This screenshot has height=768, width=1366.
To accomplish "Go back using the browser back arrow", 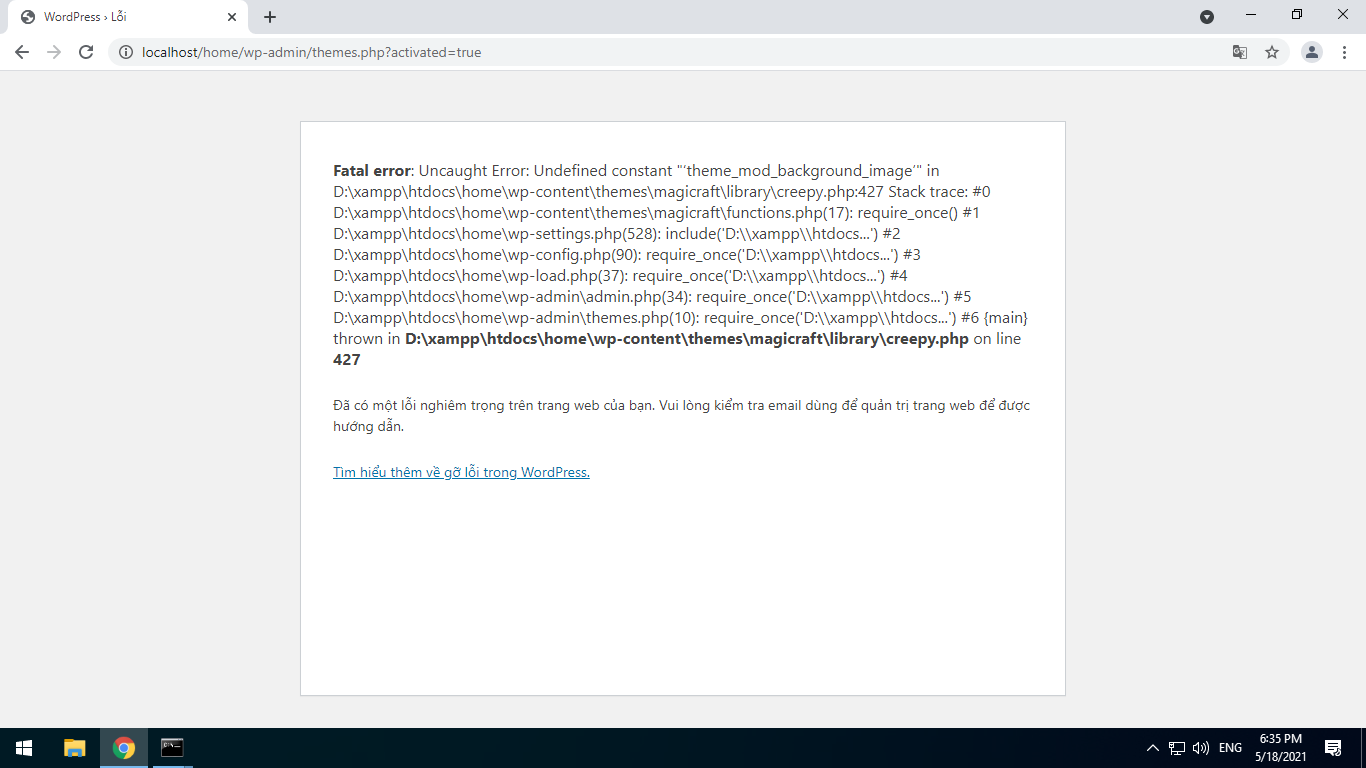I will pyautogui.click(x=22, y=52).
